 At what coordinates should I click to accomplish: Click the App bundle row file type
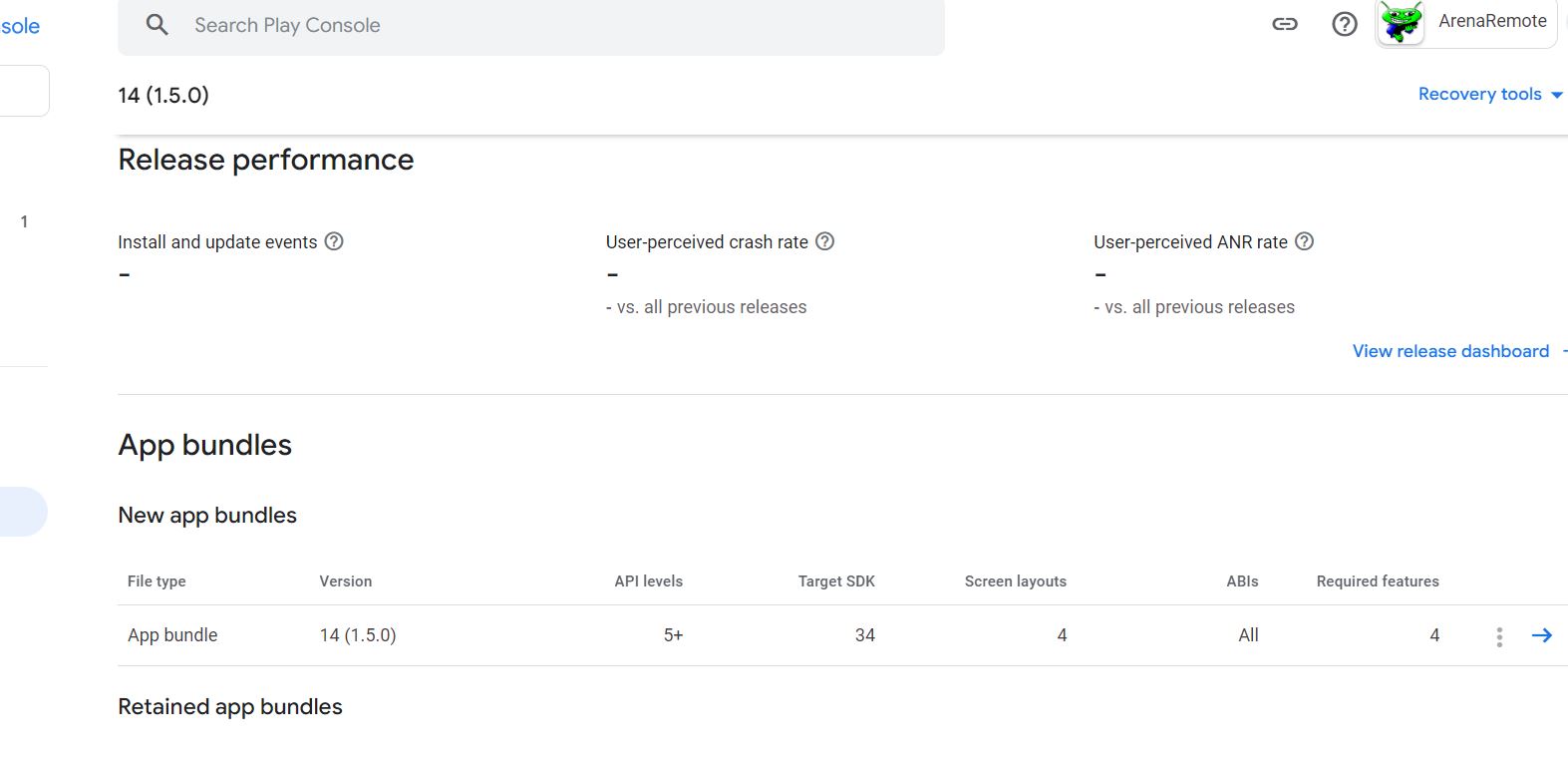pyautogui.click(x=172, y=635)
